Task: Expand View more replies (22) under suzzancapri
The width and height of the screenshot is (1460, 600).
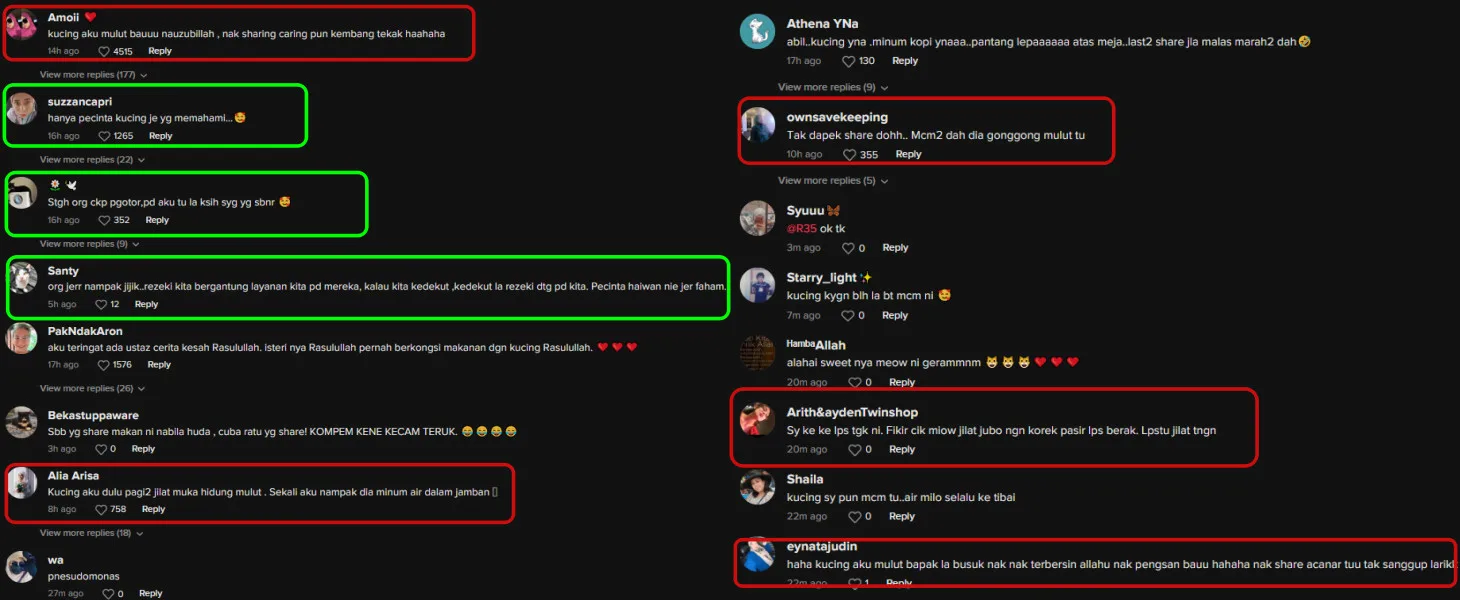Action: pos(92,160)
